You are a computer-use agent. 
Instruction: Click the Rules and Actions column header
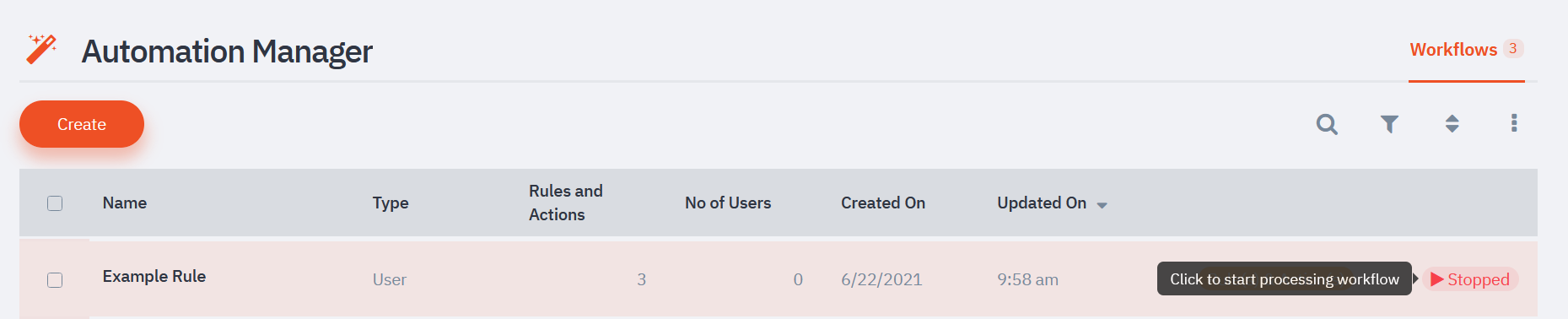[x=566, y=203]
